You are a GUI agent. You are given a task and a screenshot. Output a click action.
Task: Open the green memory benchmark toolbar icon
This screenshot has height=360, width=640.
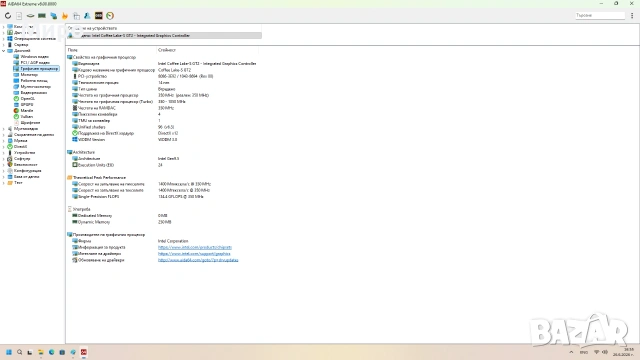click(x=42, y=16)
